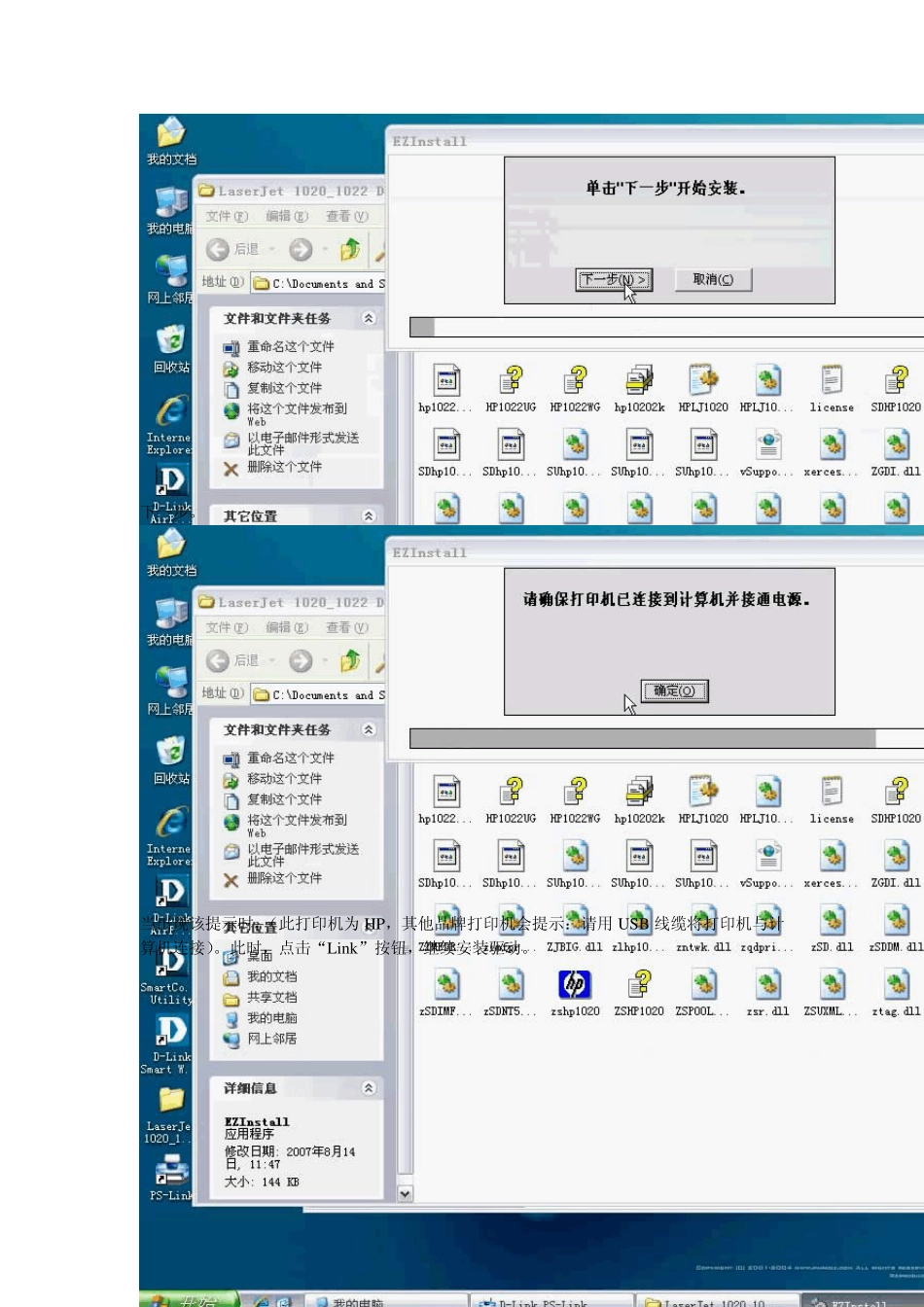The image size is (924, 1307).
Task: Click the 下一步(N) button in EZInstall
Action: (614, 280)
